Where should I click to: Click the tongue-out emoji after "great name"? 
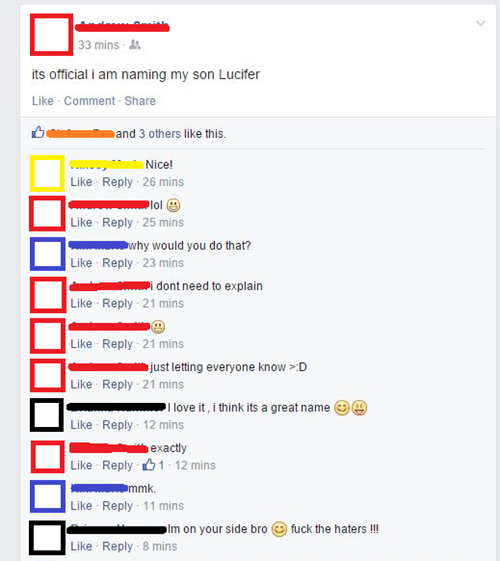click(359, 408)
